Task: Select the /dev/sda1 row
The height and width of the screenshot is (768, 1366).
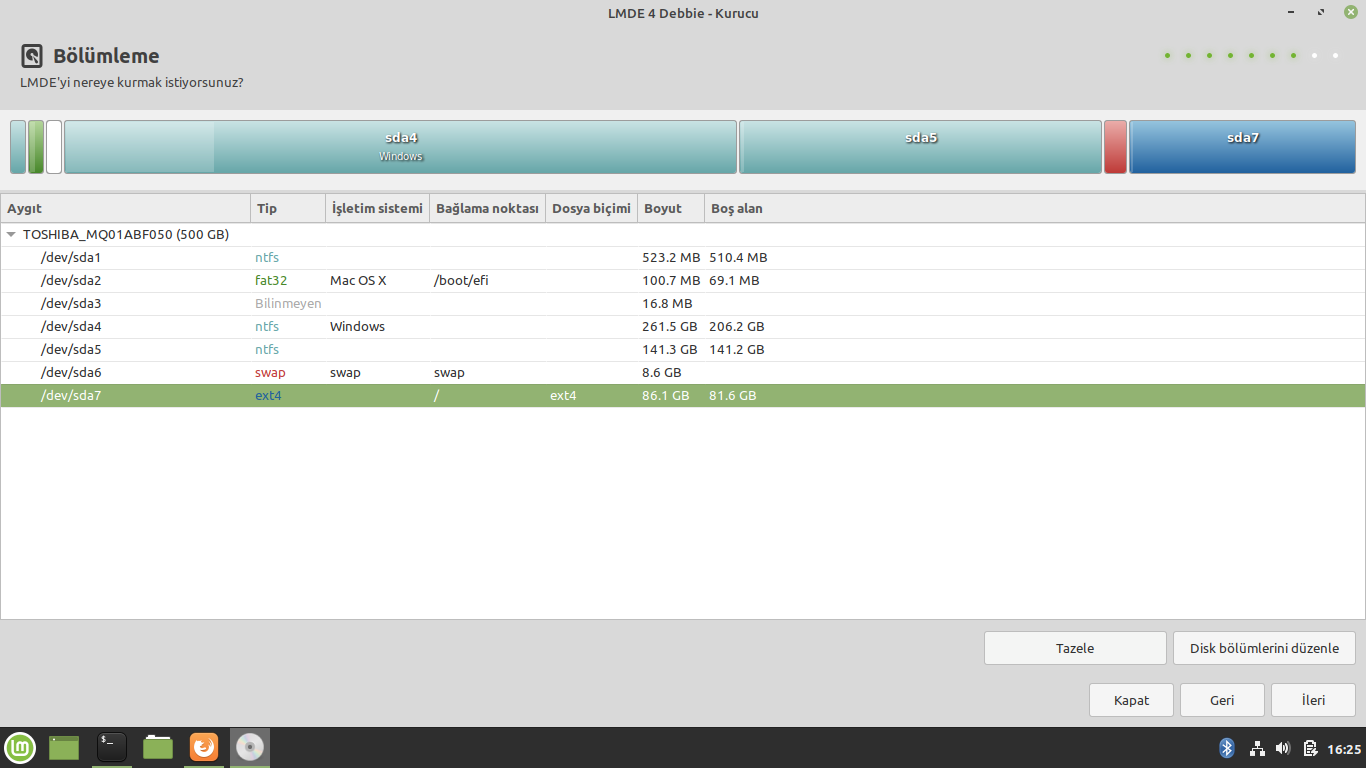Action: (683, 258)
